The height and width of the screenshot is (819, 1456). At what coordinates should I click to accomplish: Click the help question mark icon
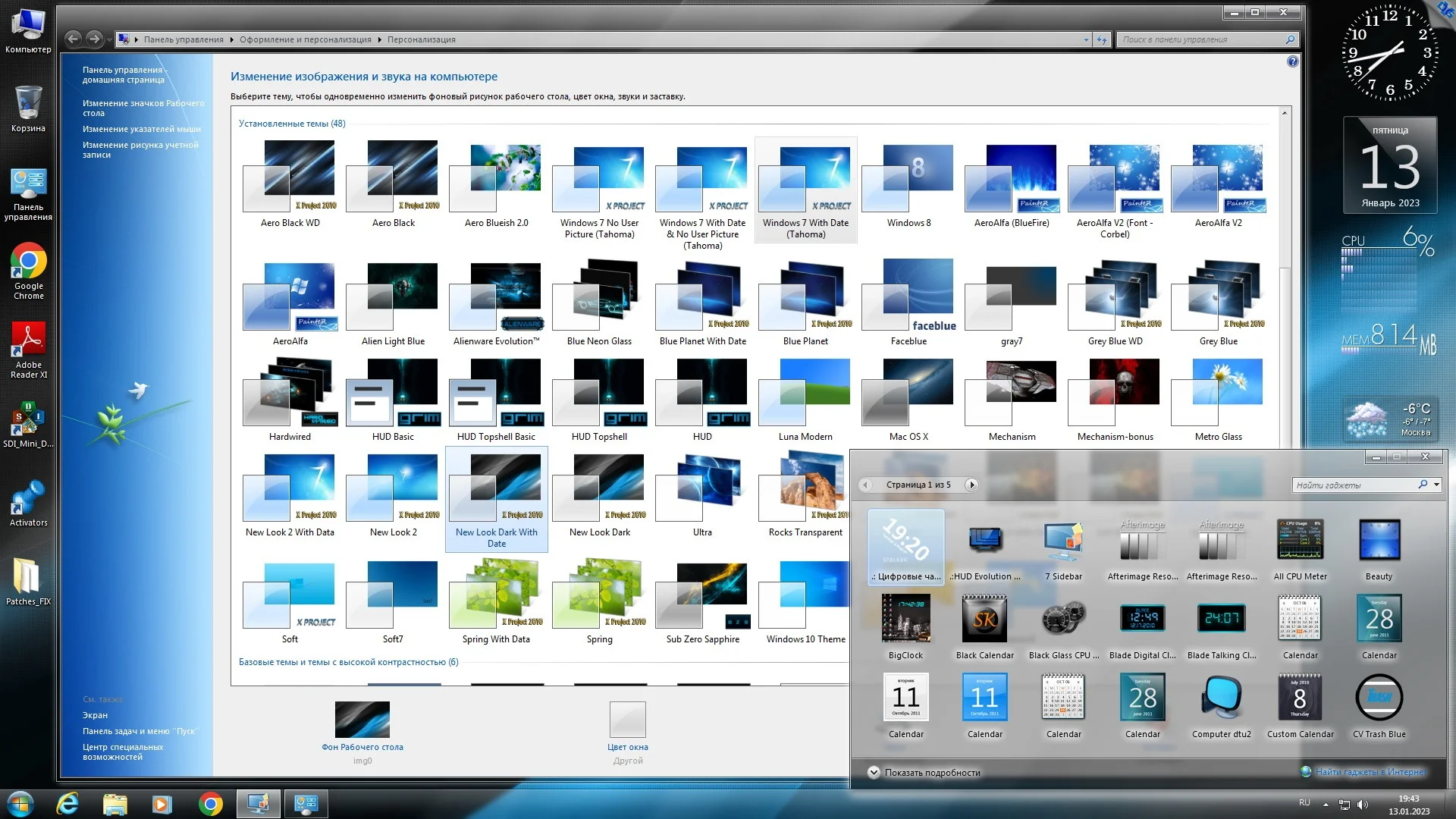pos(1292,61)
